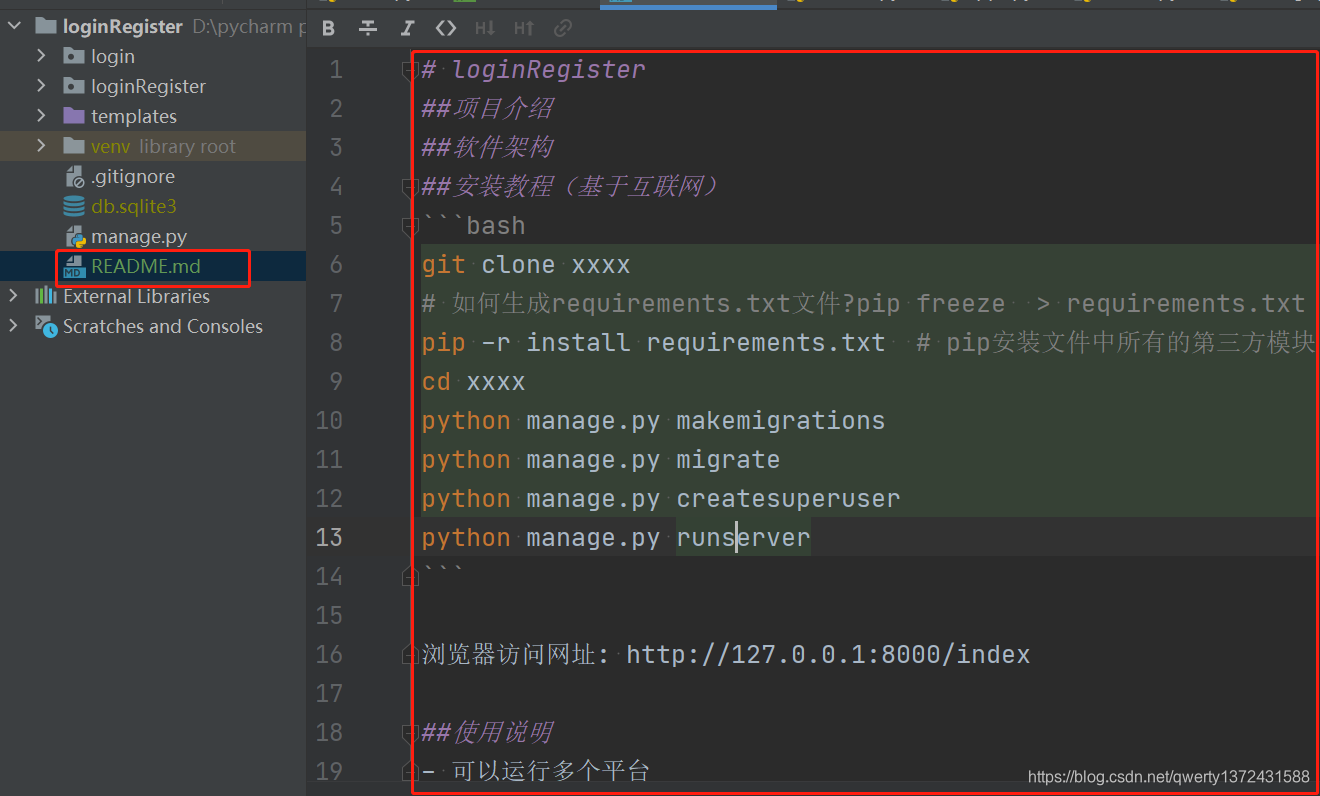This screenshot has height=796, width=1320.
Task: Click the fold marker at line 19
Action: [x=410, y=771]
